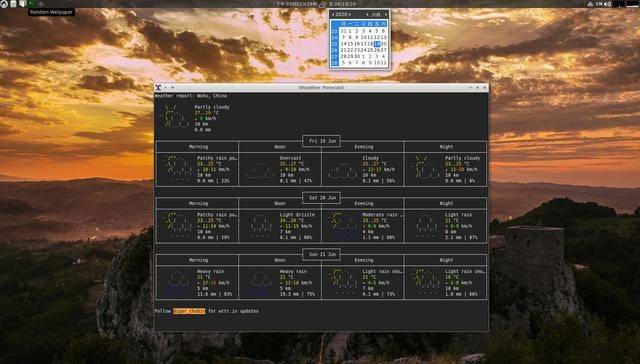
Task: Click 'Weather report: Wuhu, China' text
Action: point(191,96)
